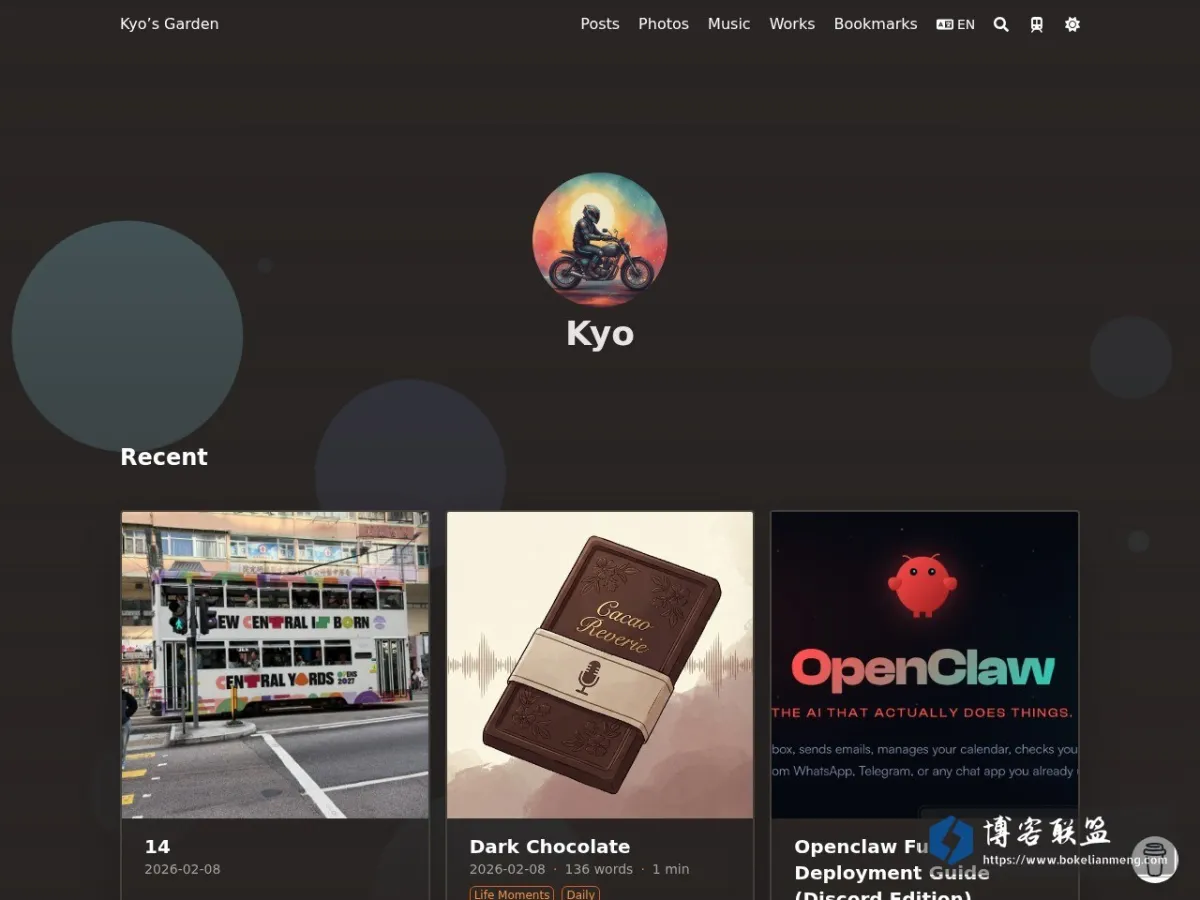1200x900 pixels.
Task: Toggle the sun-shaped theme switcher
Action: point(1072,24)
